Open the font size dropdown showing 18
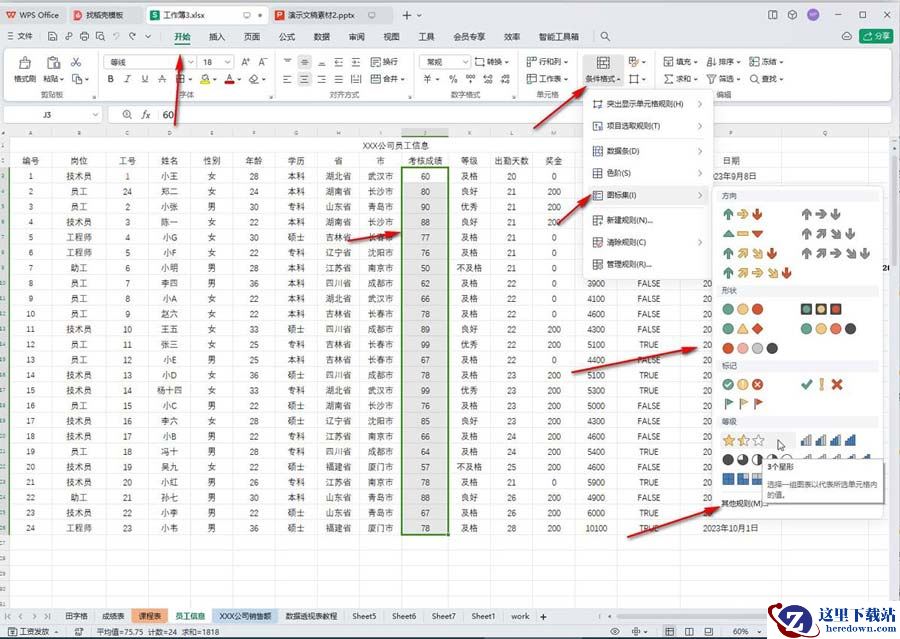900x639 pixels. 228,61
